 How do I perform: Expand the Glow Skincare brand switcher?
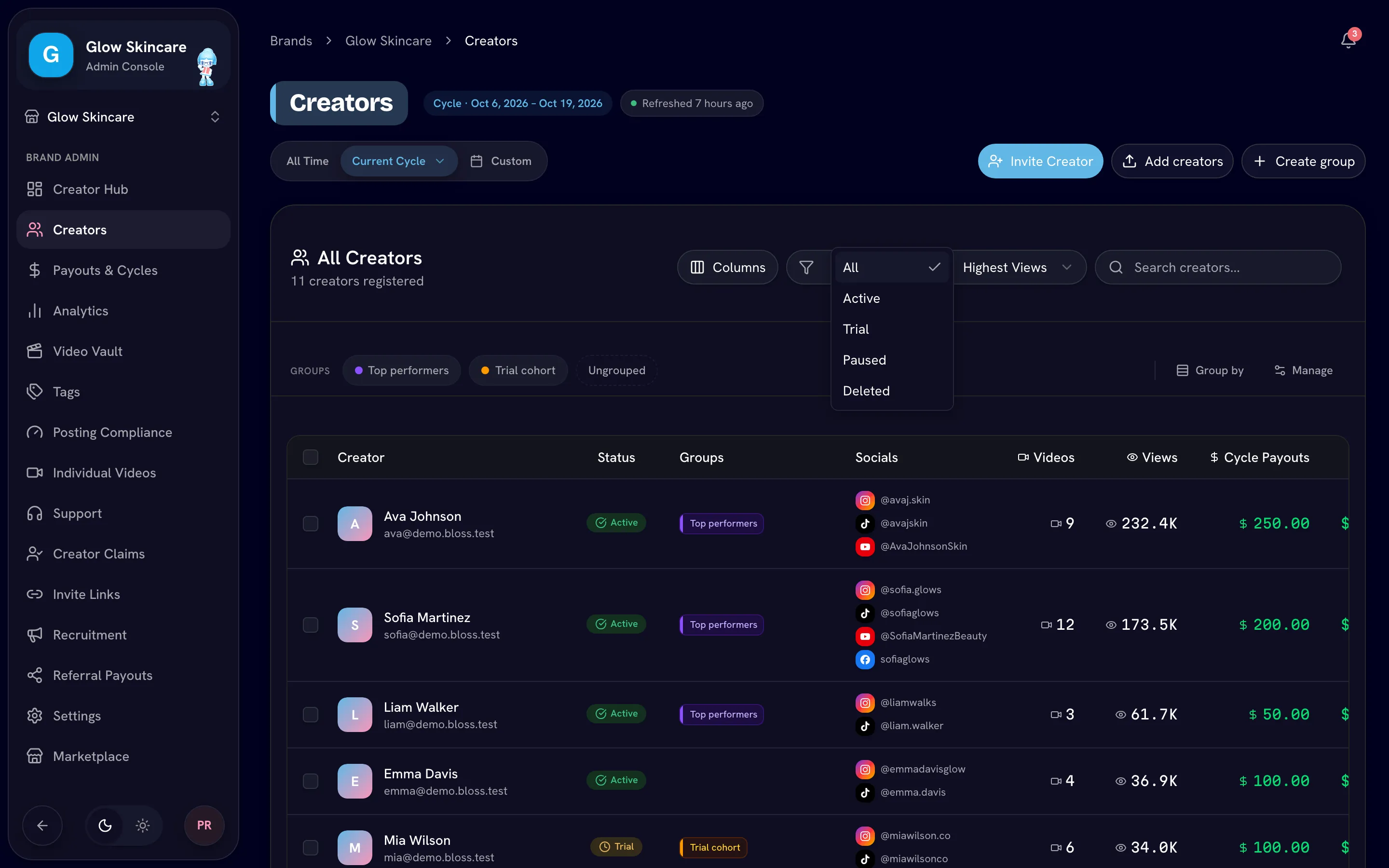pyautogui.click(x=123, y=117)
